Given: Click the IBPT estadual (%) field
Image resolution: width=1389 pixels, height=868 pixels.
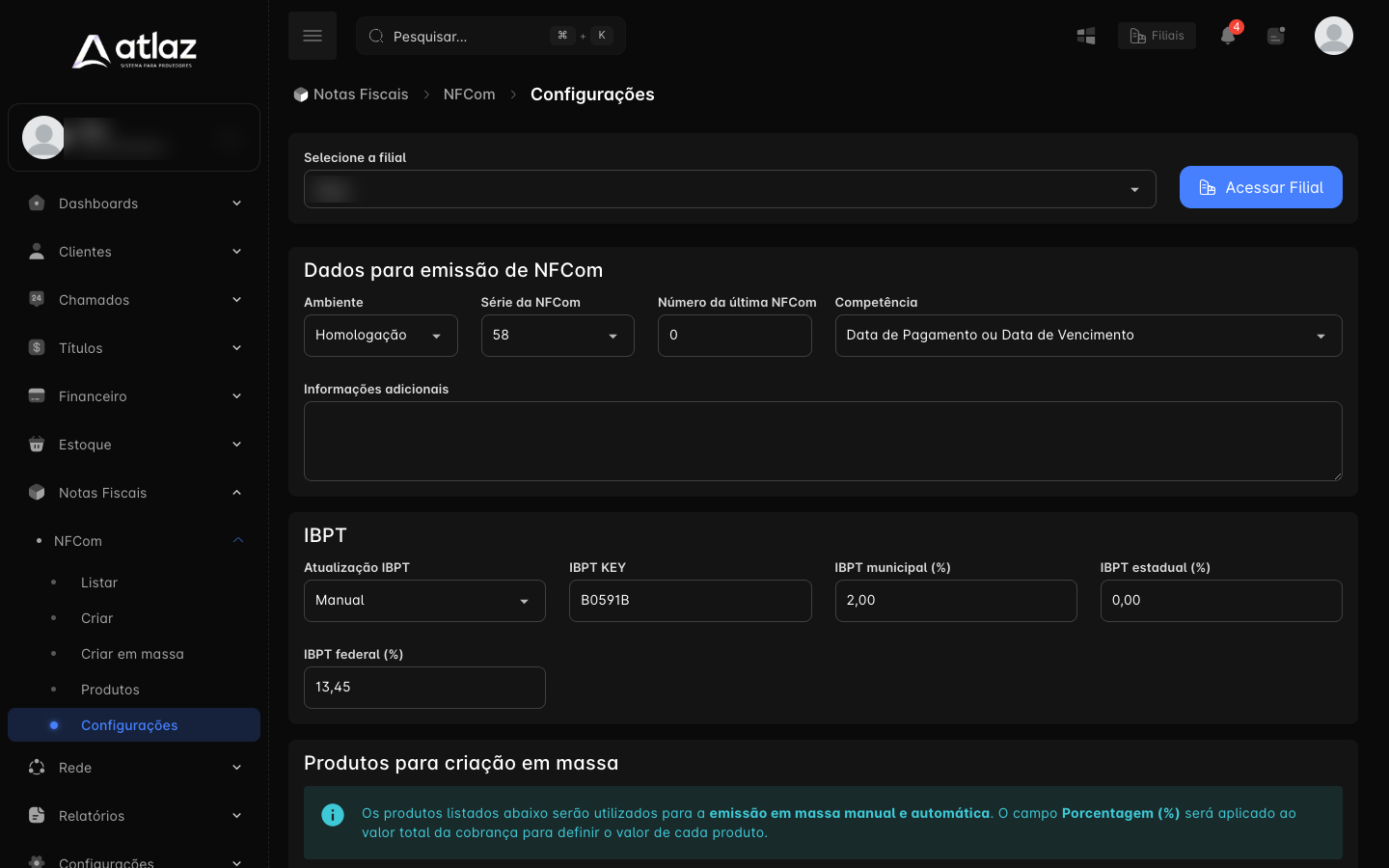Looking at the screenshot, I should [x=1221, y=601].
